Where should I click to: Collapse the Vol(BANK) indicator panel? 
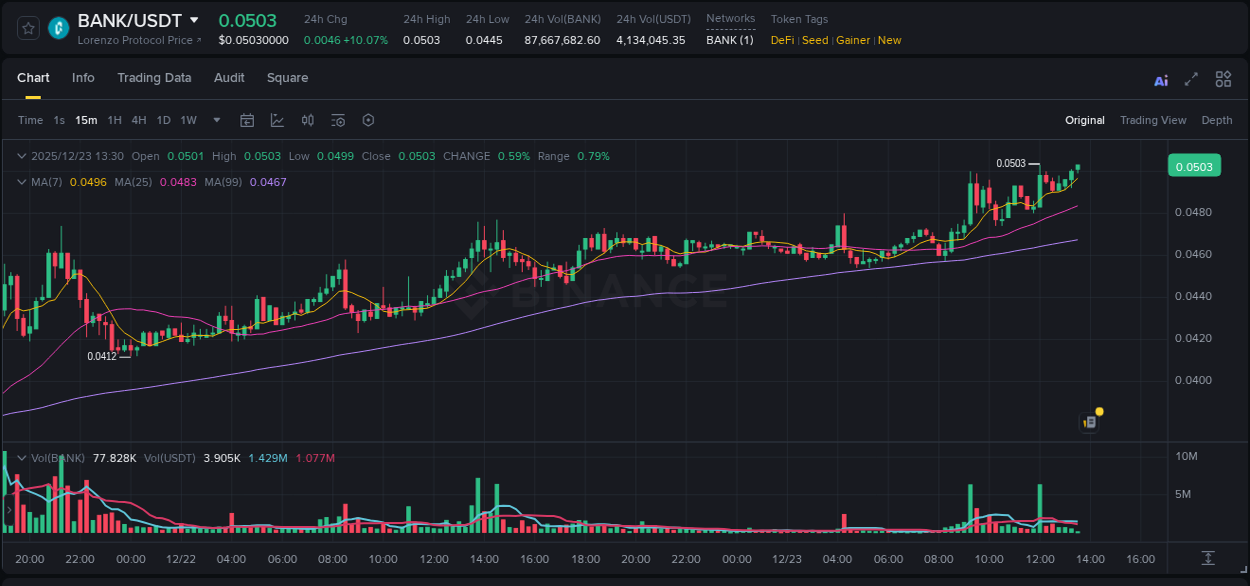21,457
